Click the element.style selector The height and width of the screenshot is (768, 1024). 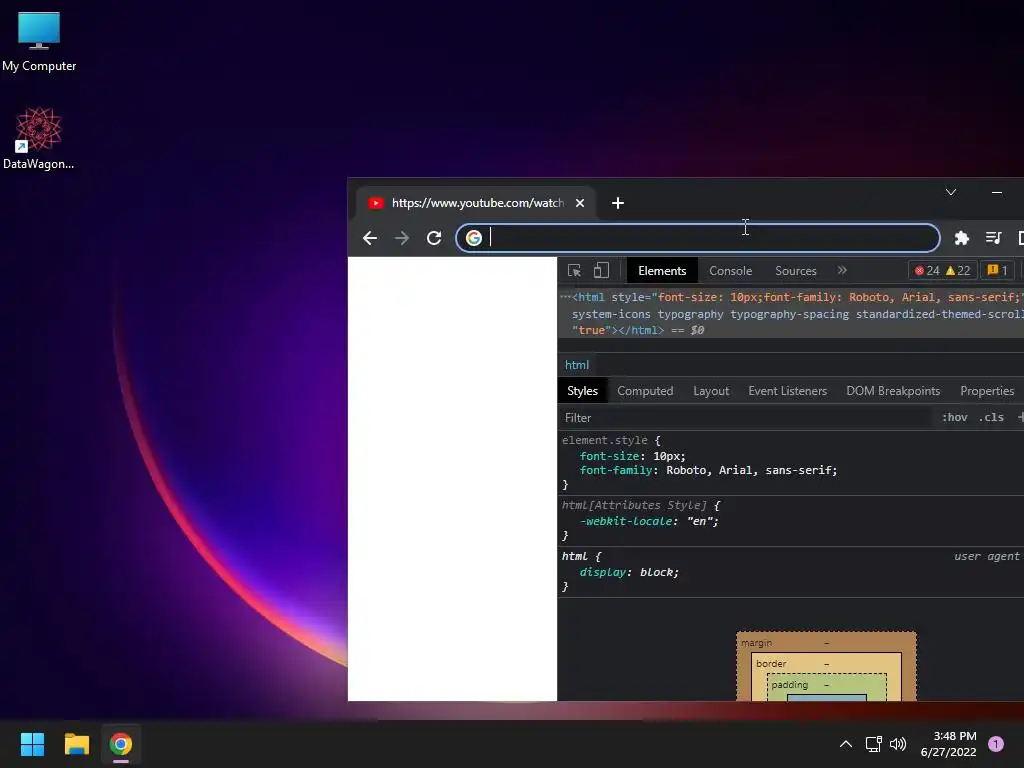[x=605, y=440]
